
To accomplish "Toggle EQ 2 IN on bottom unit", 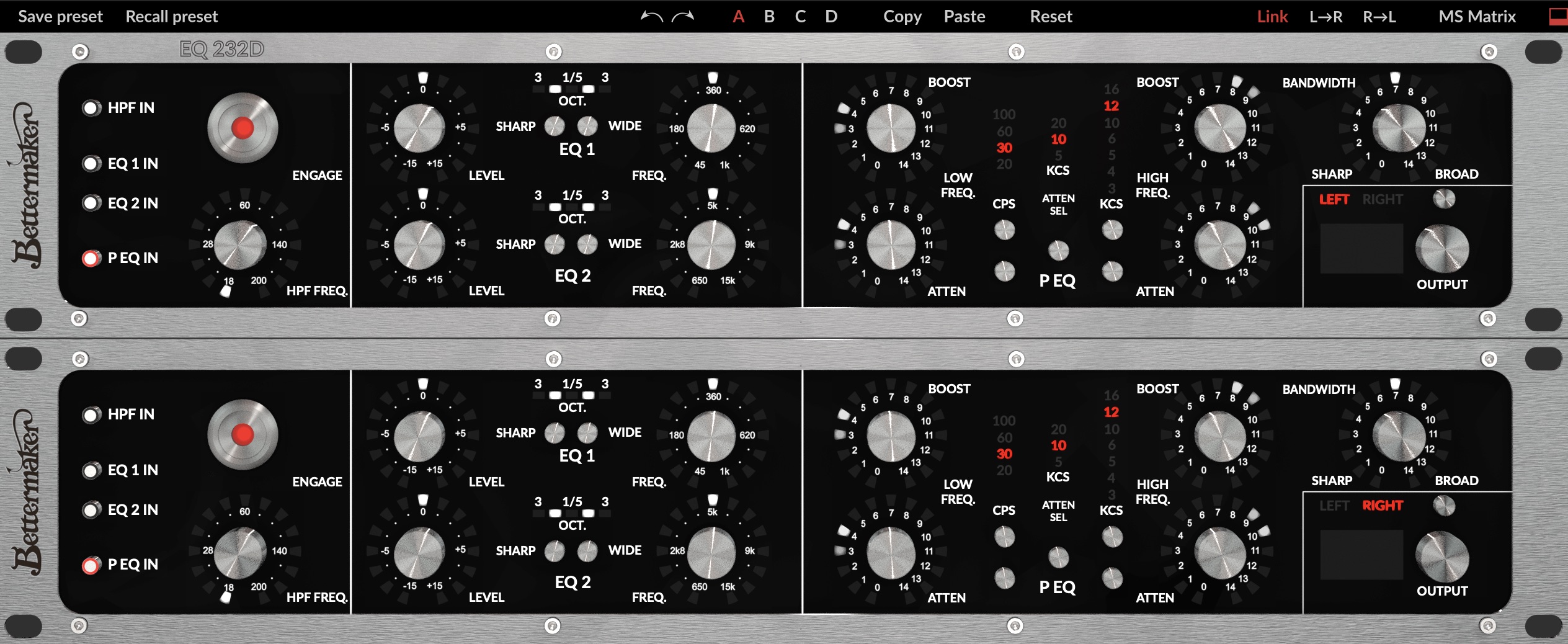I will (x=91, y=510).
